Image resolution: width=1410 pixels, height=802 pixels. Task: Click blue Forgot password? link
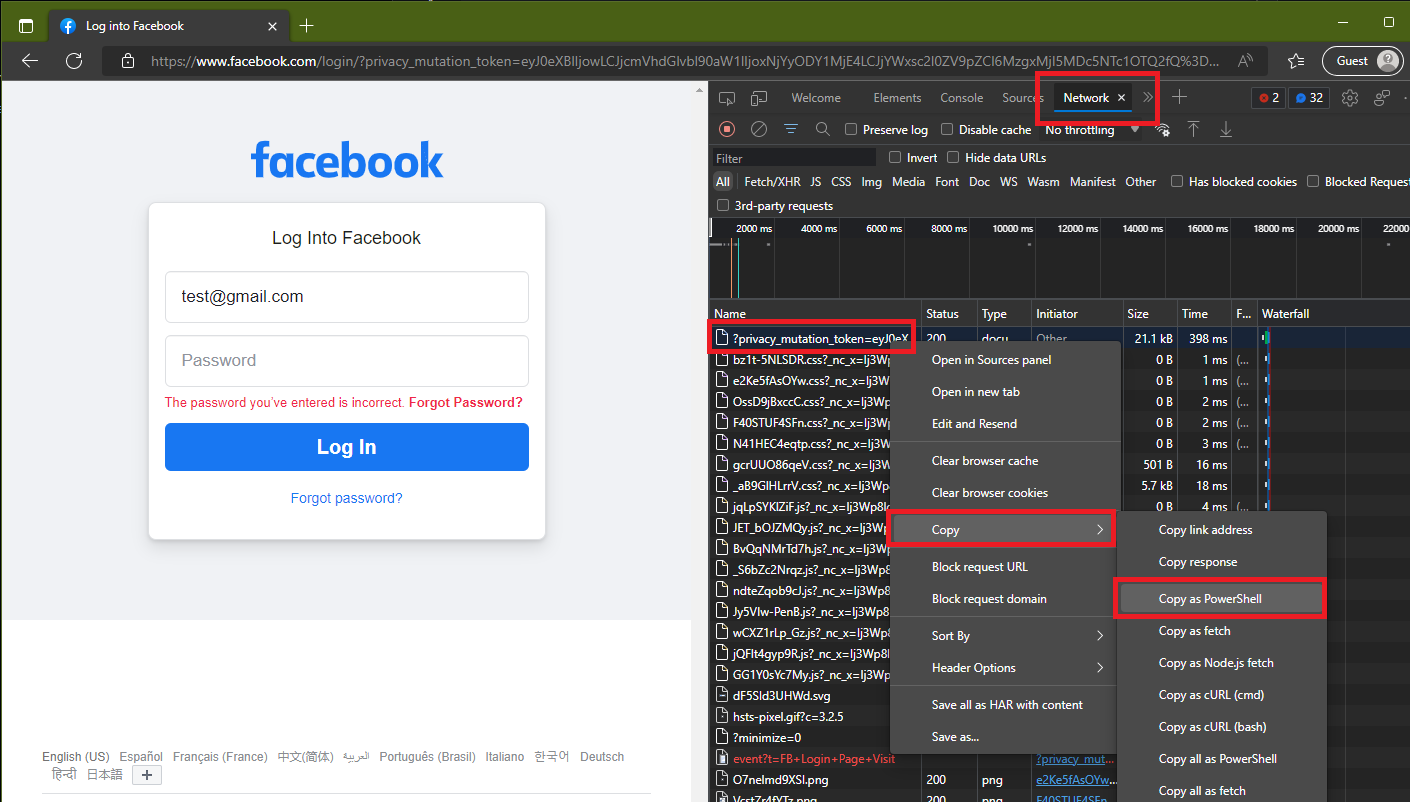click(x=347, y=498)
